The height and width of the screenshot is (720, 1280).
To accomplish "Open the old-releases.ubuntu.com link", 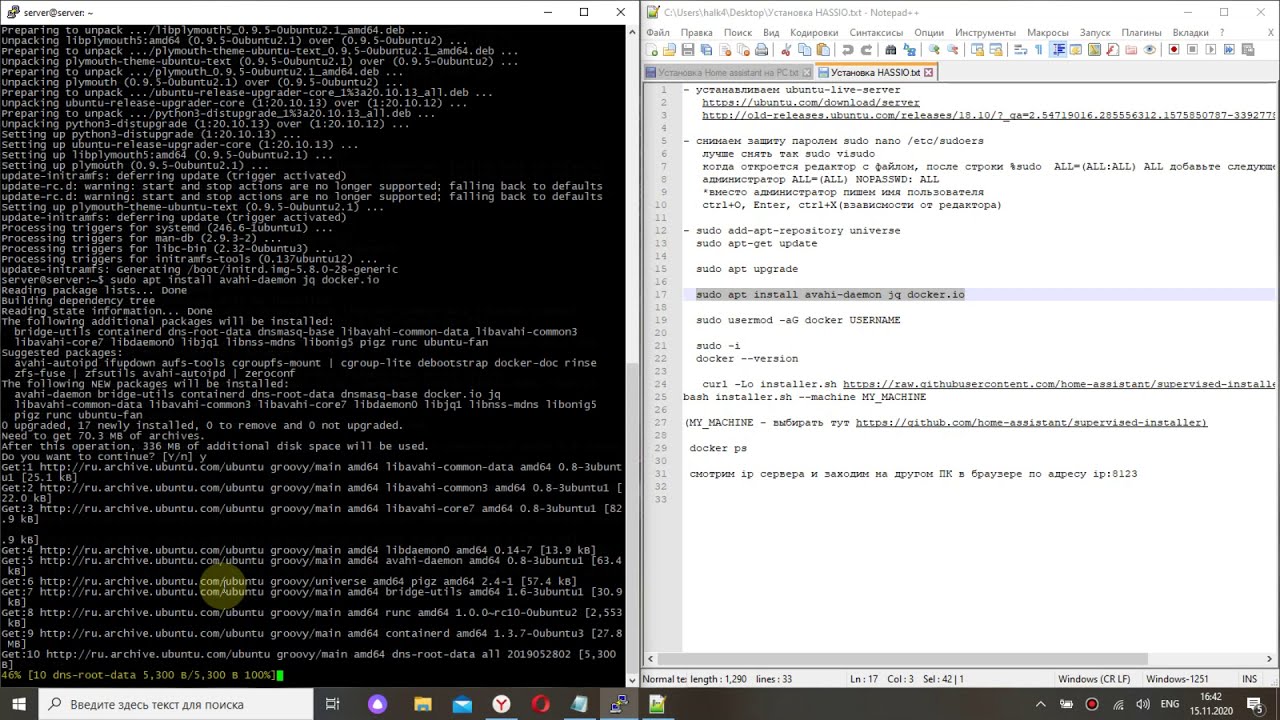I will click(x=988, y=115).
